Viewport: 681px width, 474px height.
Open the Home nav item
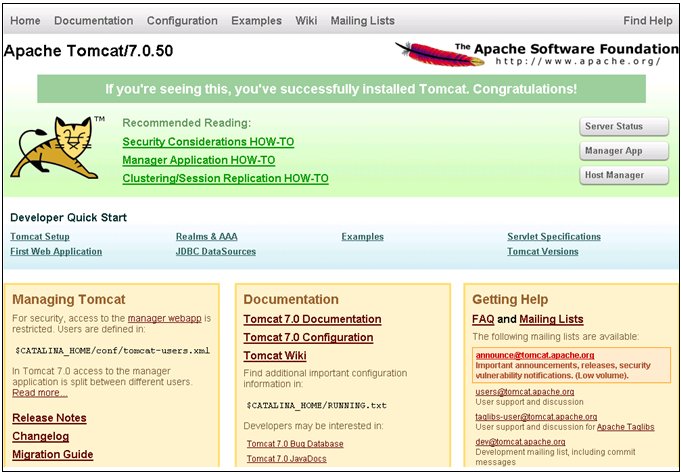pyautogui.click(x=25, y=21)
